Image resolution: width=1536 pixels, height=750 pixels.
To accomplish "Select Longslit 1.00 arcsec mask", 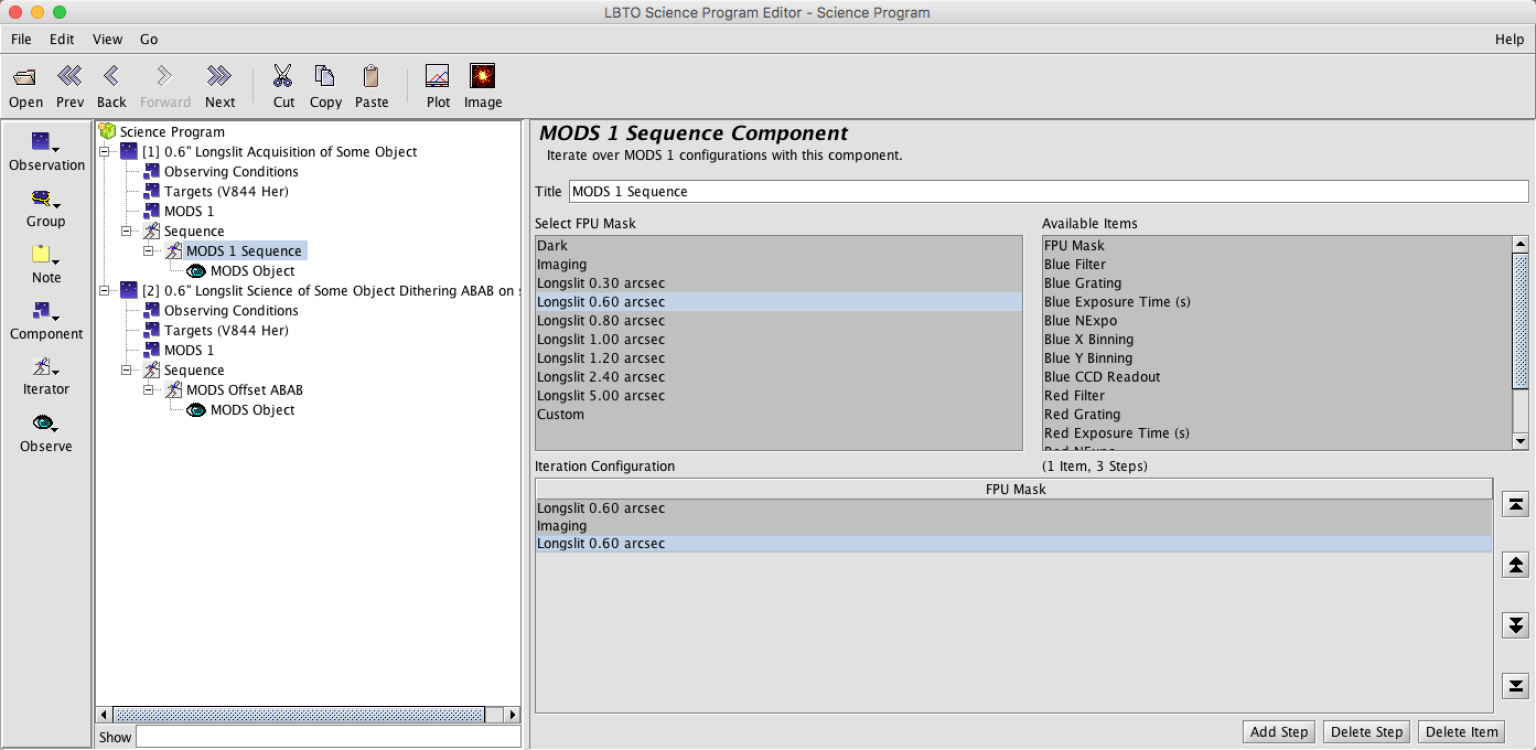I will tap(778, 339).
